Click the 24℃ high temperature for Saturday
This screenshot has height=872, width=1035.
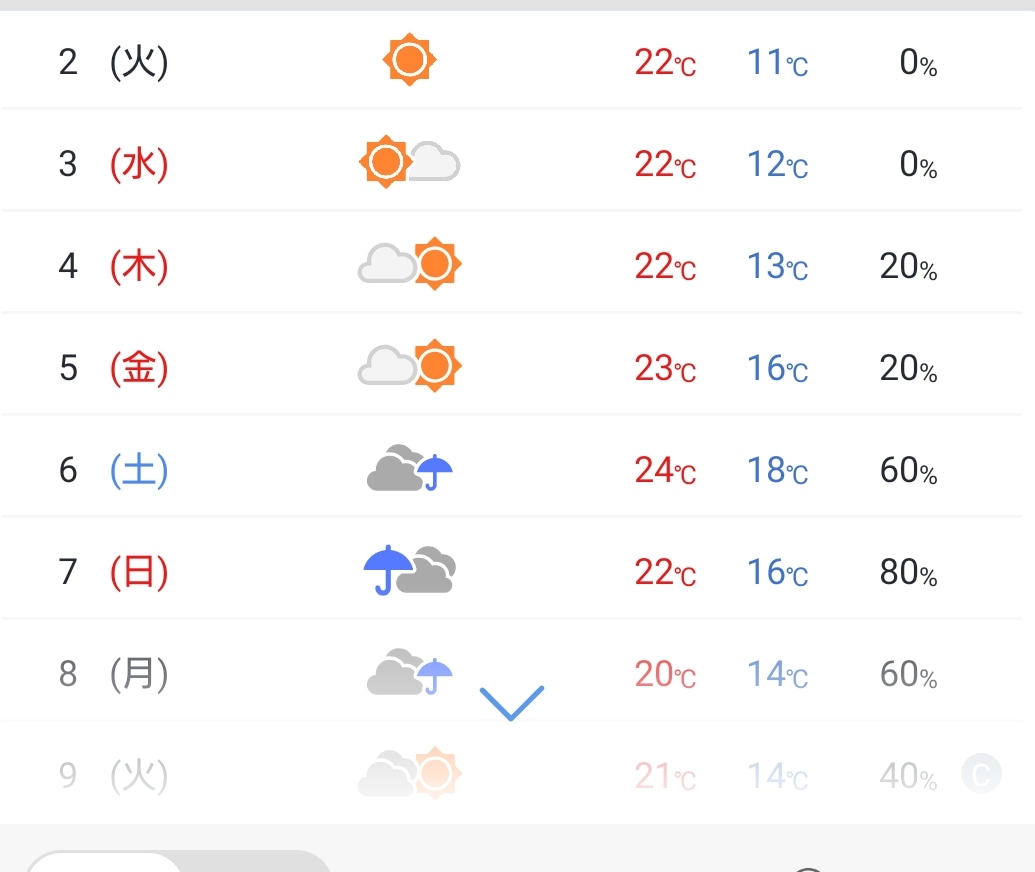click(x=665, y=469)
